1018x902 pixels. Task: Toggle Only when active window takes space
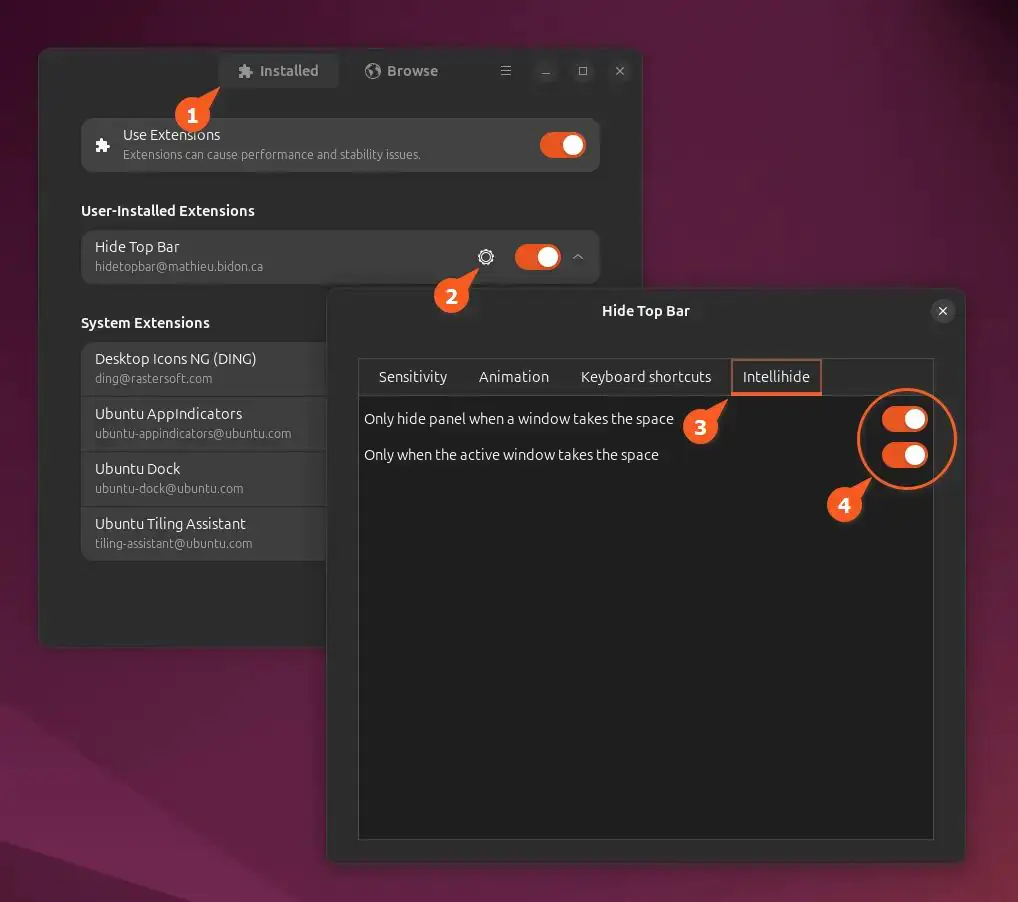[904, 455]
